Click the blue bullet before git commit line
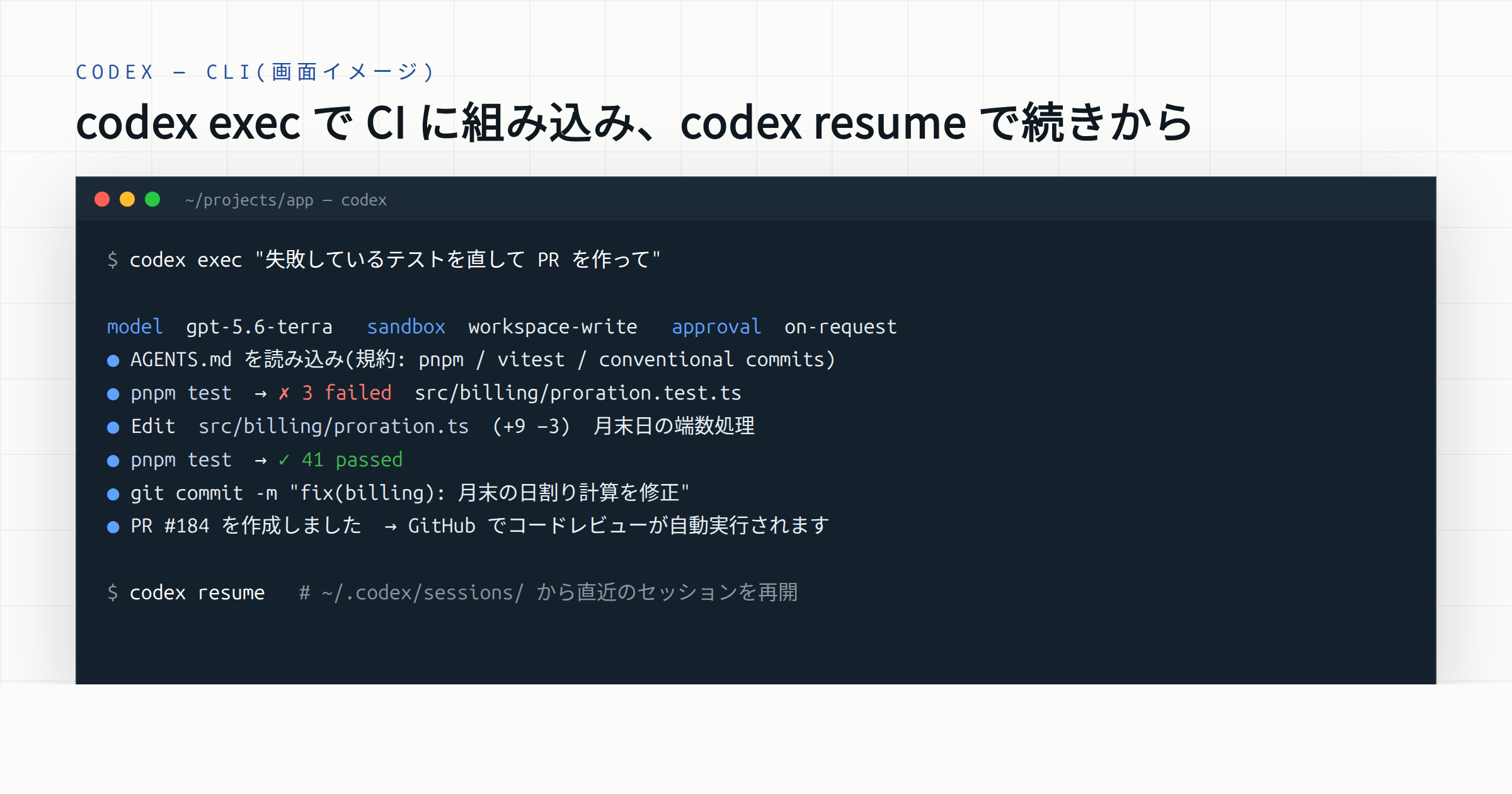The height and width of the screenshot is (794, 1512). pos(113,494)
